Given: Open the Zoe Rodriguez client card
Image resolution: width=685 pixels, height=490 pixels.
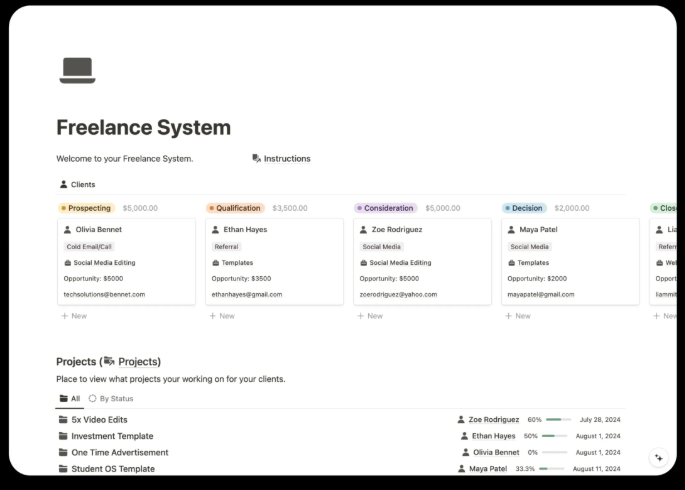Looking at the screenshot, I should 422,262.
